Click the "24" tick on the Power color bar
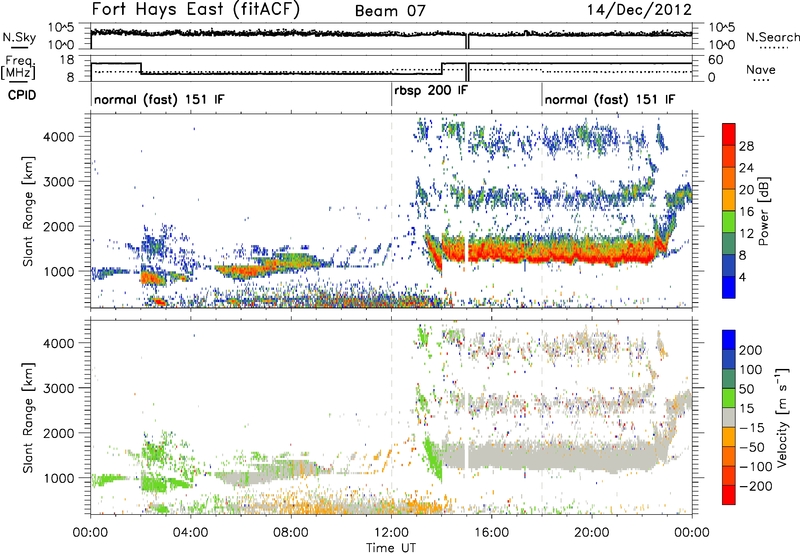 point(746,168)
